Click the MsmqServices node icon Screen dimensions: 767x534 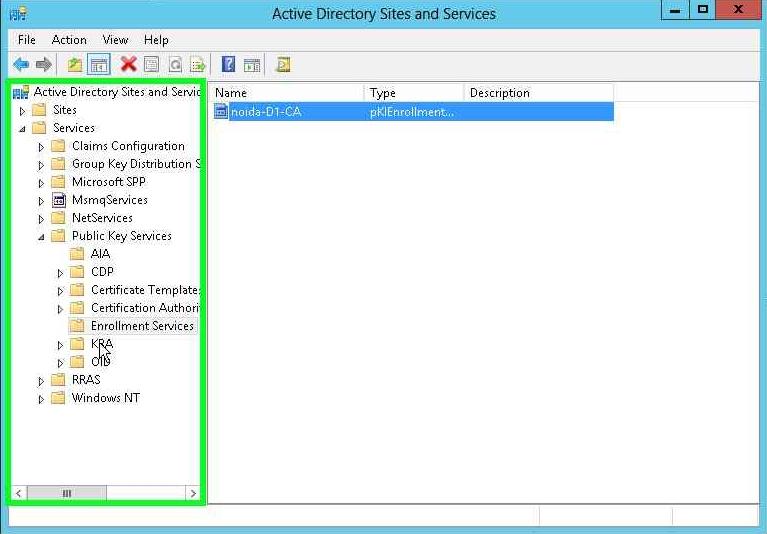[x=59, y=200]
